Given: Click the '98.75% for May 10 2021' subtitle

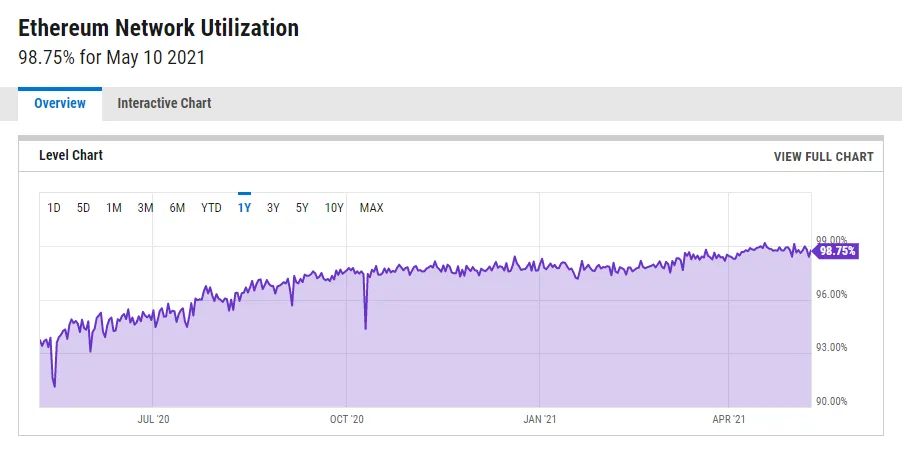Looking at the screenshot, I should point(112,58).
